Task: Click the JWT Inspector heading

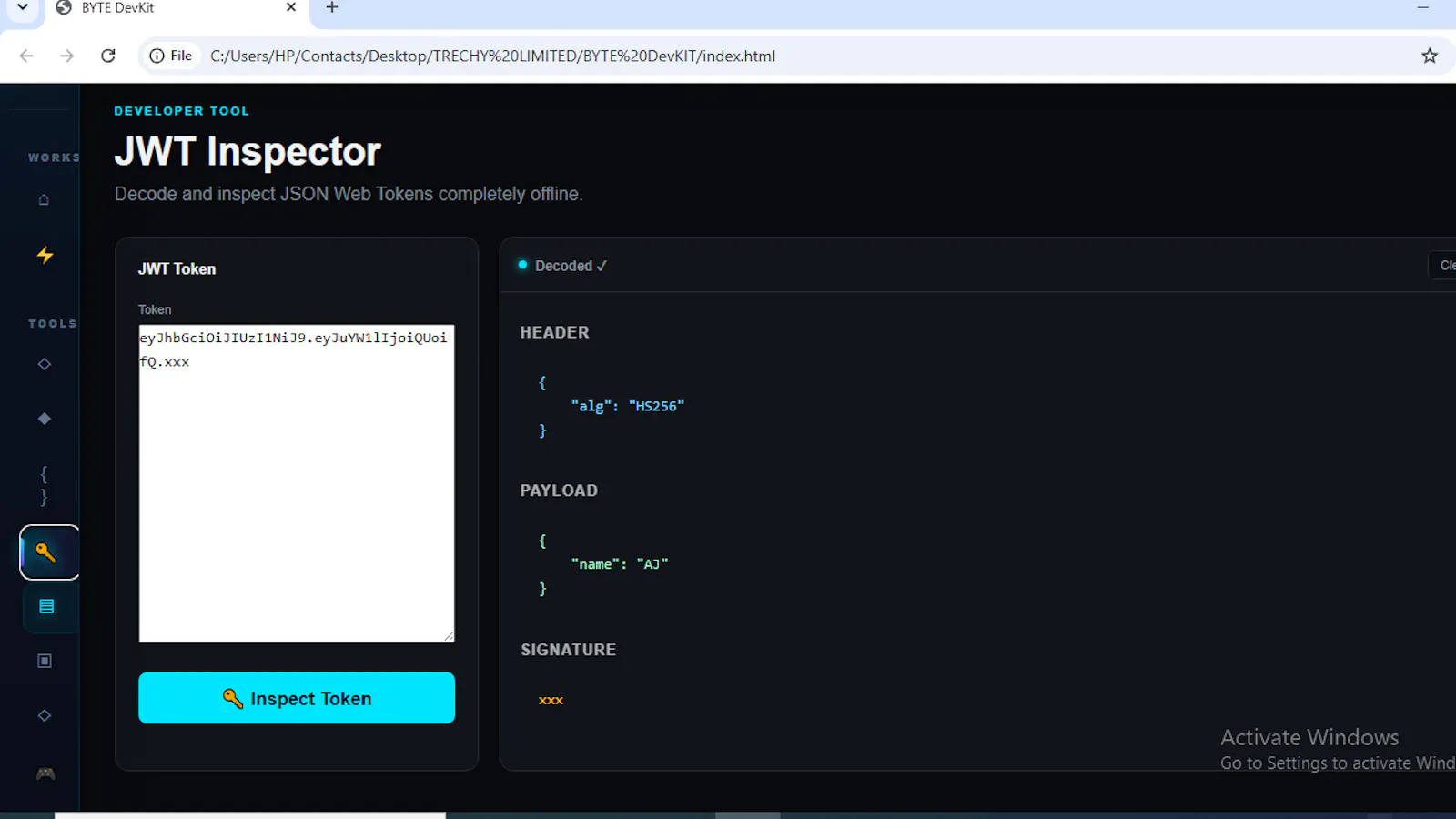Action: click(x=248, y=151)
